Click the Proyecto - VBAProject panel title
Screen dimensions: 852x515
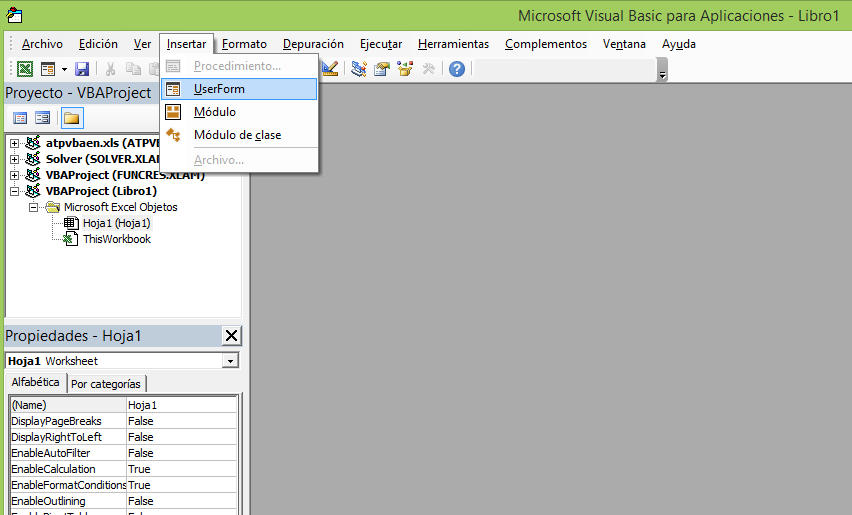pyautogui.click(x=78, y=93)
